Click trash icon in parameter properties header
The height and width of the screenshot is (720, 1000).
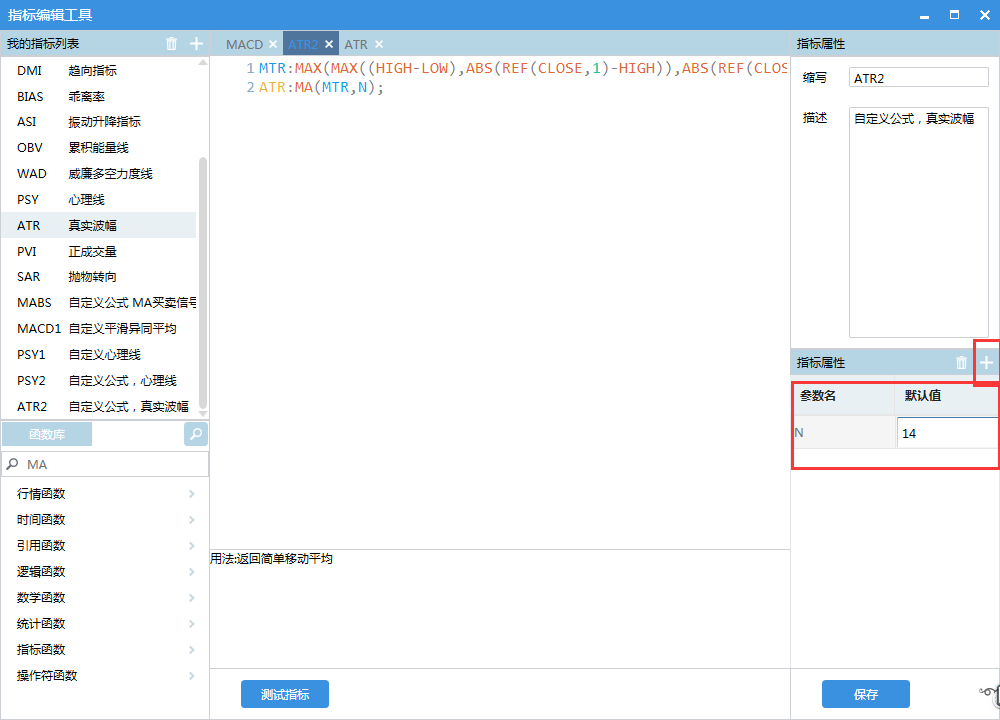[x=962, y=363]
